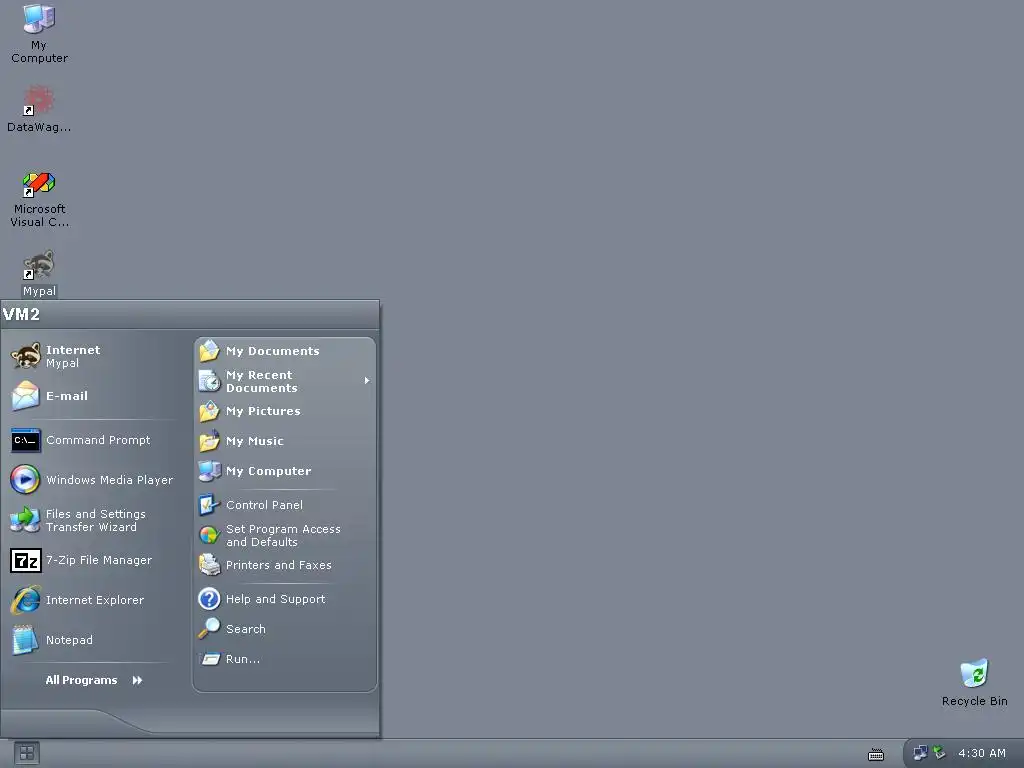
Task: Click the Printers and Faxes icon
Action: pyautogui.click(x=209, y=565)
